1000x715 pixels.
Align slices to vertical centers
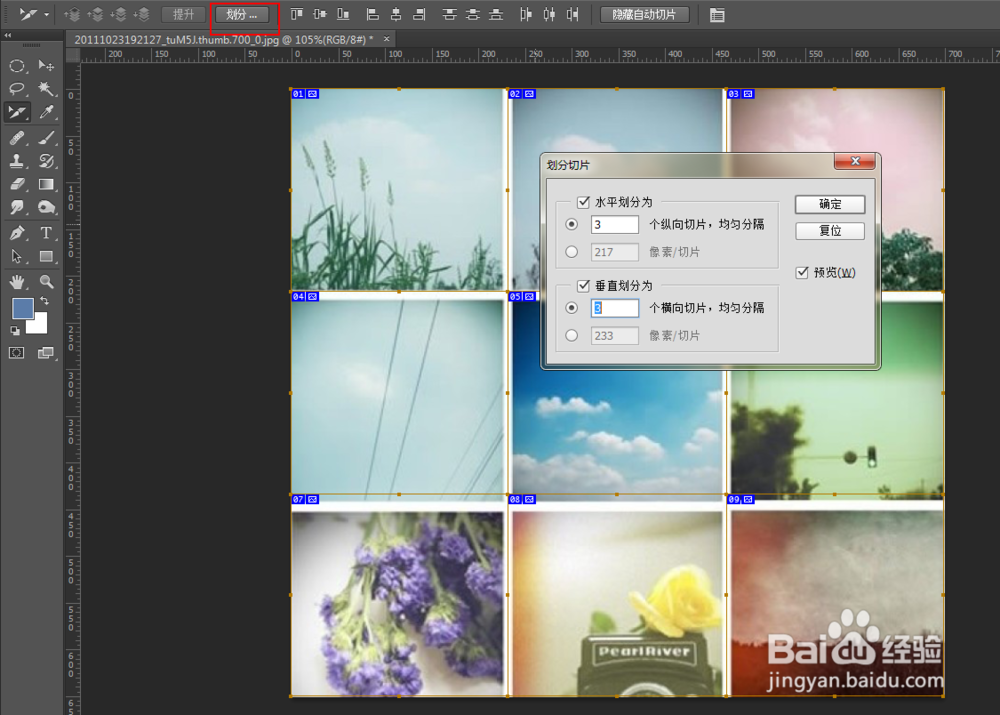tap(320, 14)
